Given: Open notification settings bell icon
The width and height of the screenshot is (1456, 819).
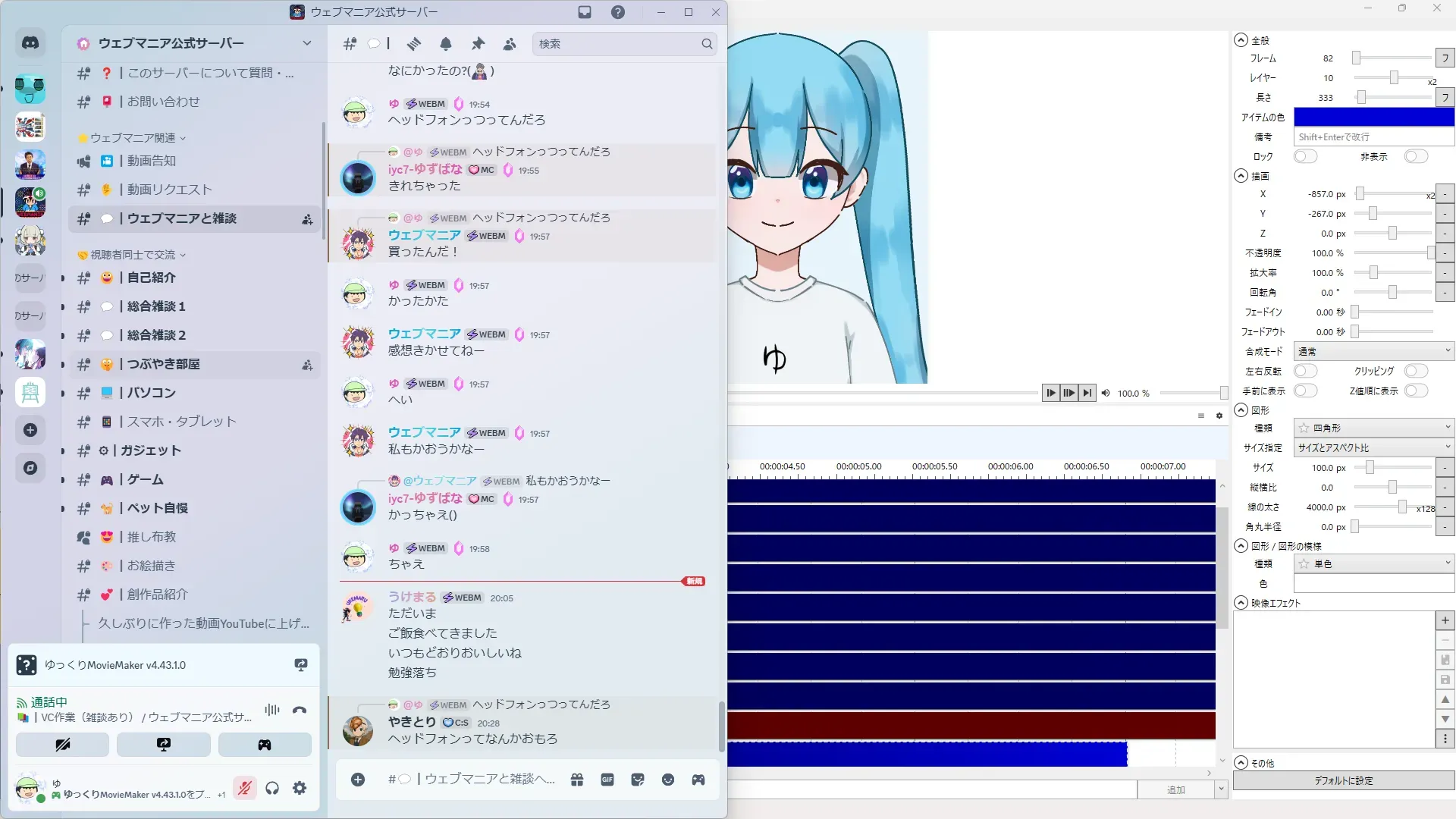Looking at the screenshot, I should tap(446, 44).
